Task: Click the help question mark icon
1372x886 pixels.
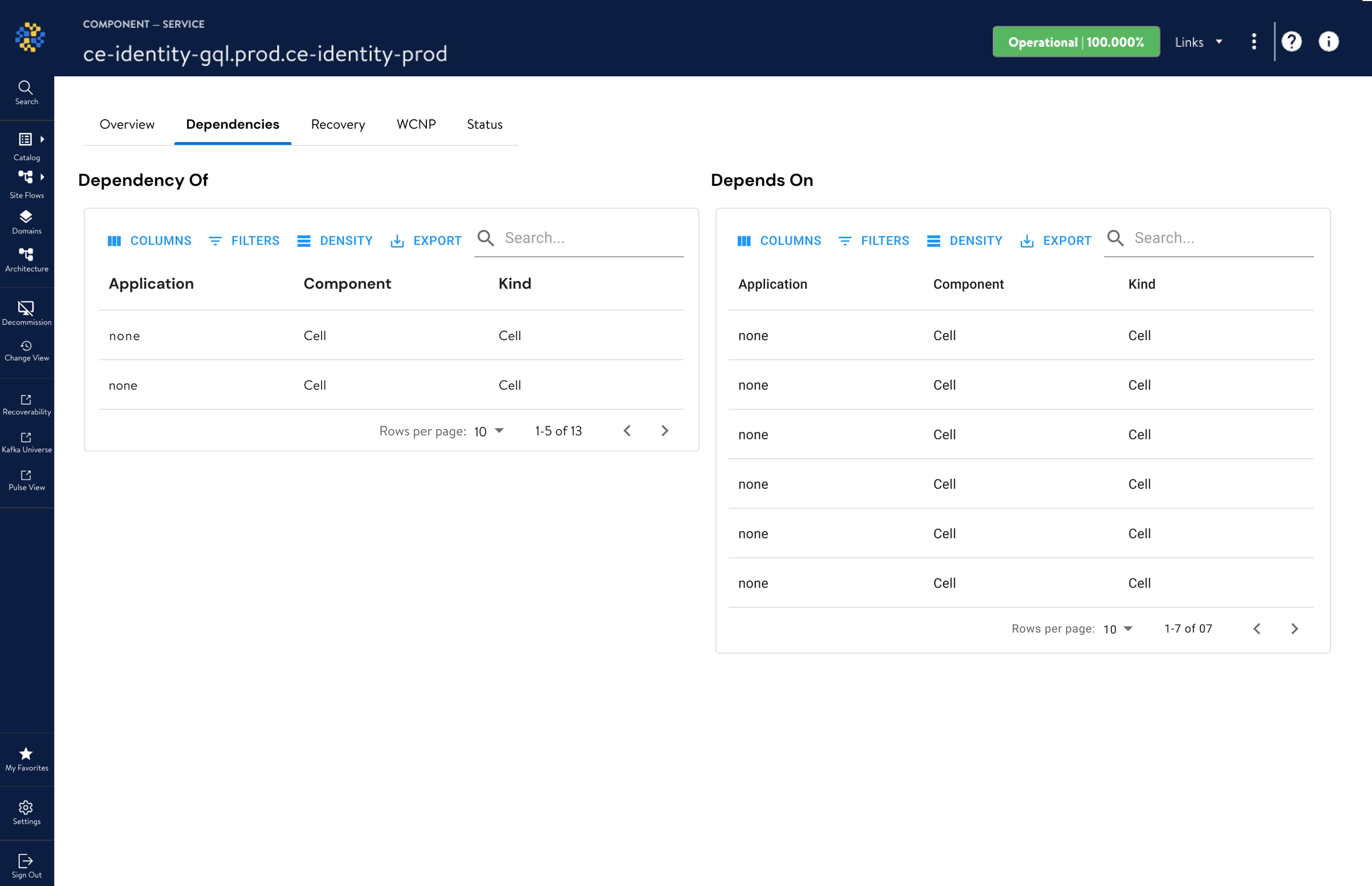Action: [x=1291, y=42]
